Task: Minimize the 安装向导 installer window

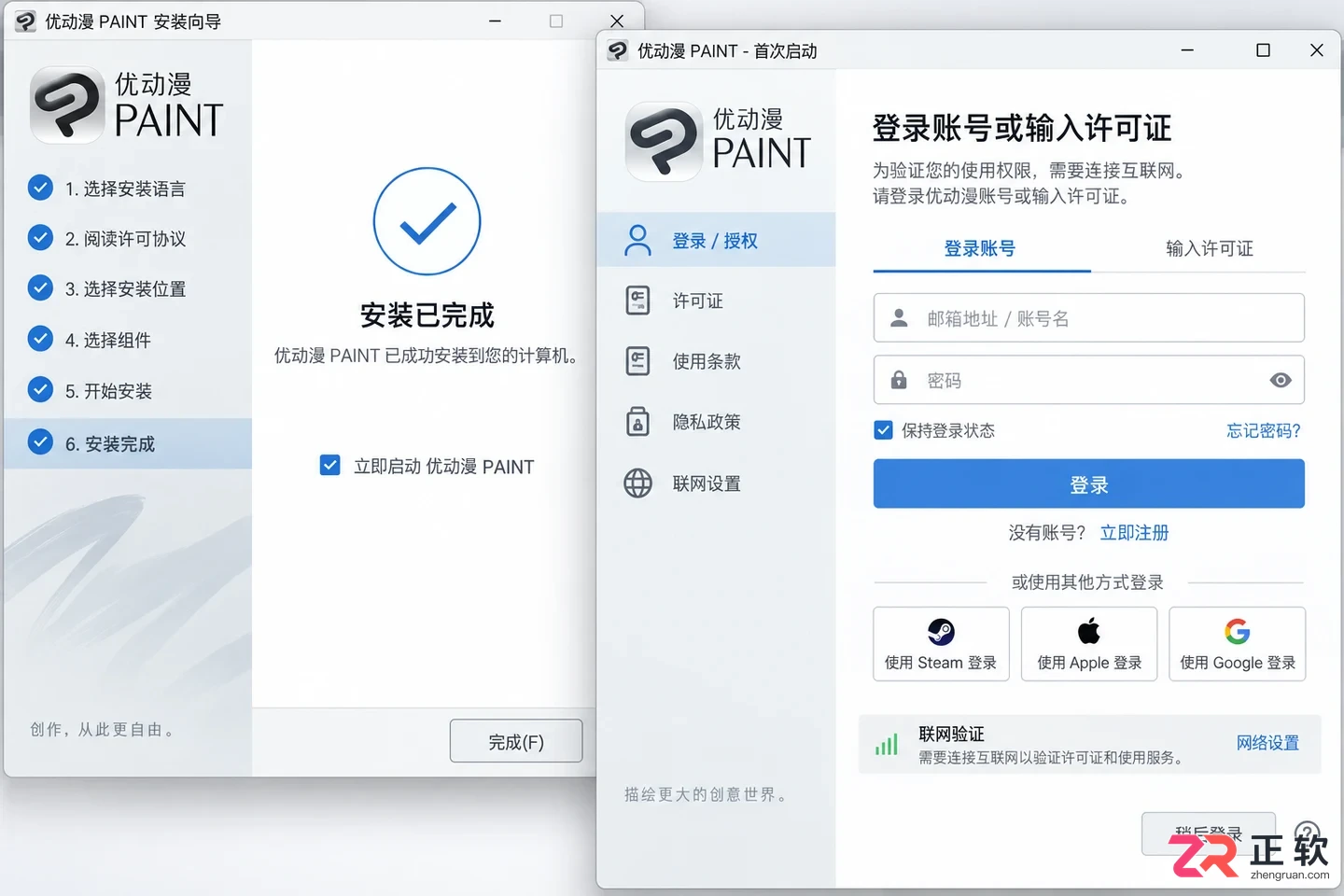Action: 496,21
